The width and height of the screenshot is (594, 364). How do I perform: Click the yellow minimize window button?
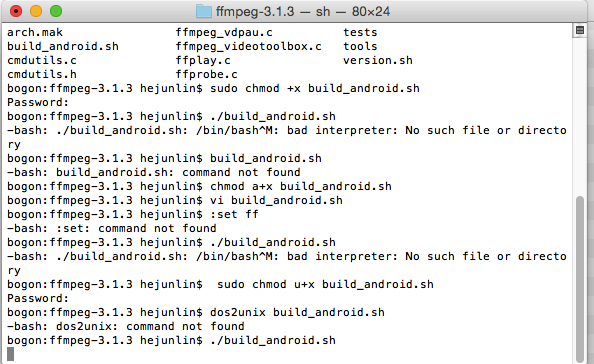pos(36,11)
